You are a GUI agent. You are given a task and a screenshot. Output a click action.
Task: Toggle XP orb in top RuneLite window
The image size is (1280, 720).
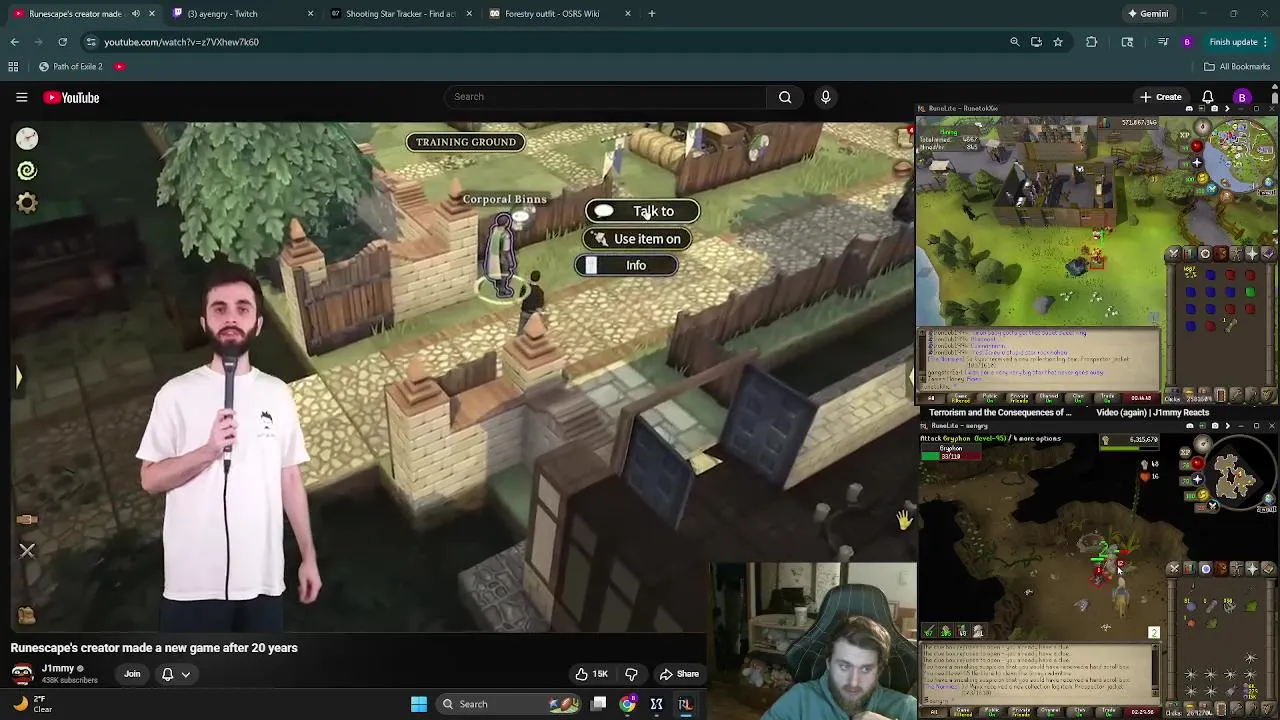[x=1184, y=135]
